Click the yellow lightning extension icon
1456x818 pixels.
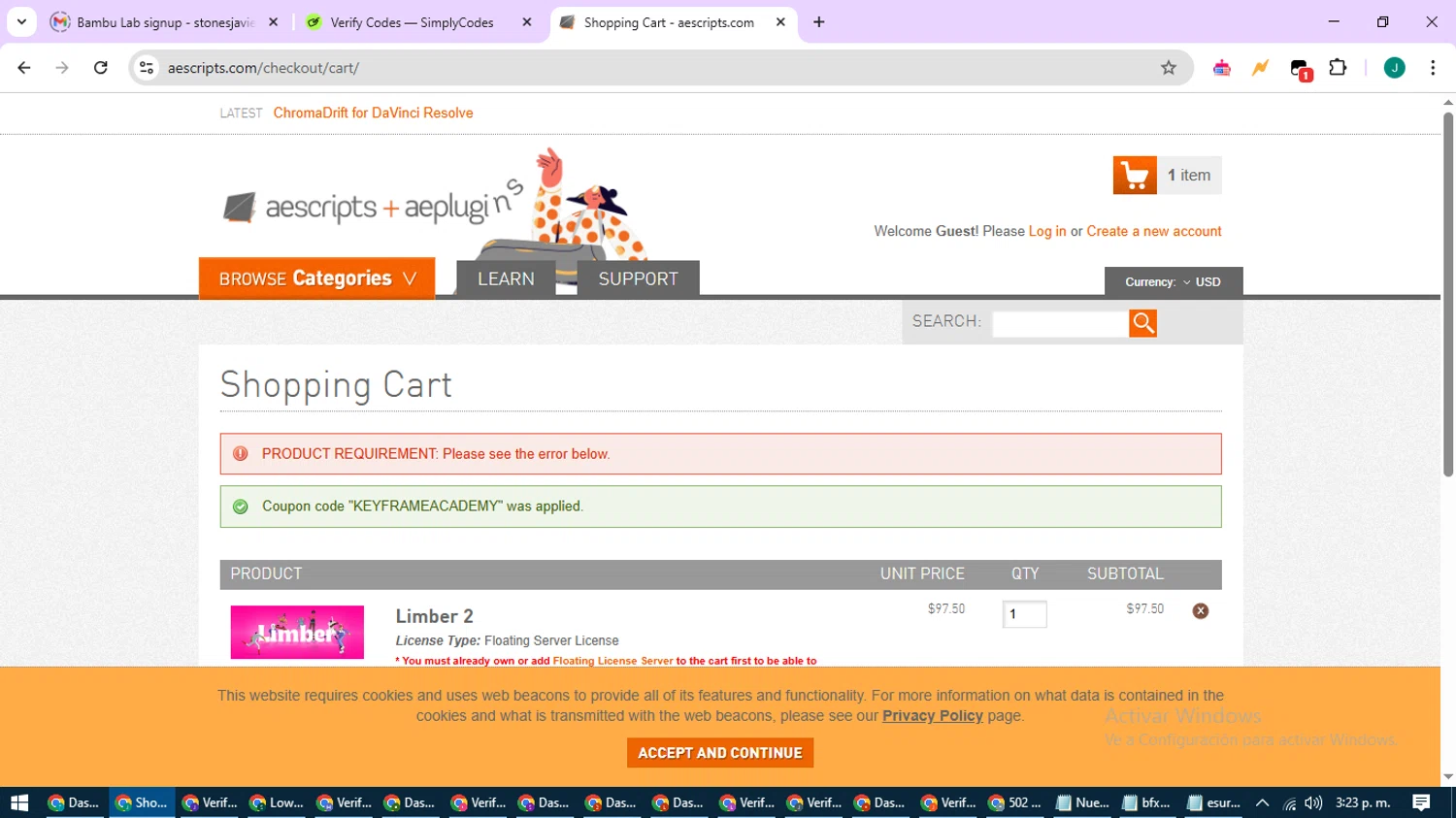[x=1260, y=68]
